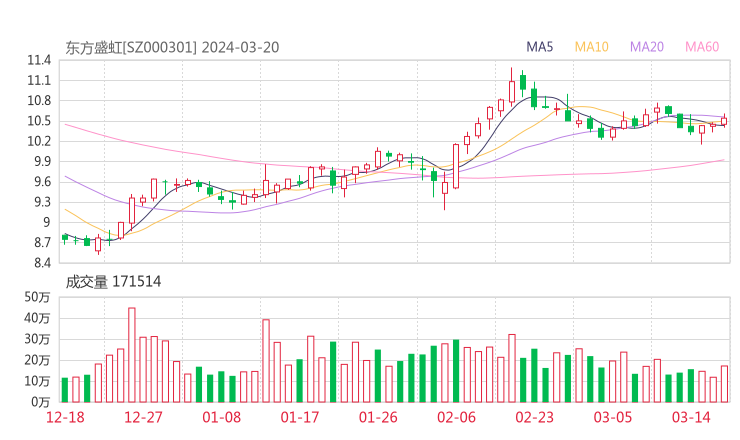
Task: Click the MA10 legend label
Action: point(591,47)
